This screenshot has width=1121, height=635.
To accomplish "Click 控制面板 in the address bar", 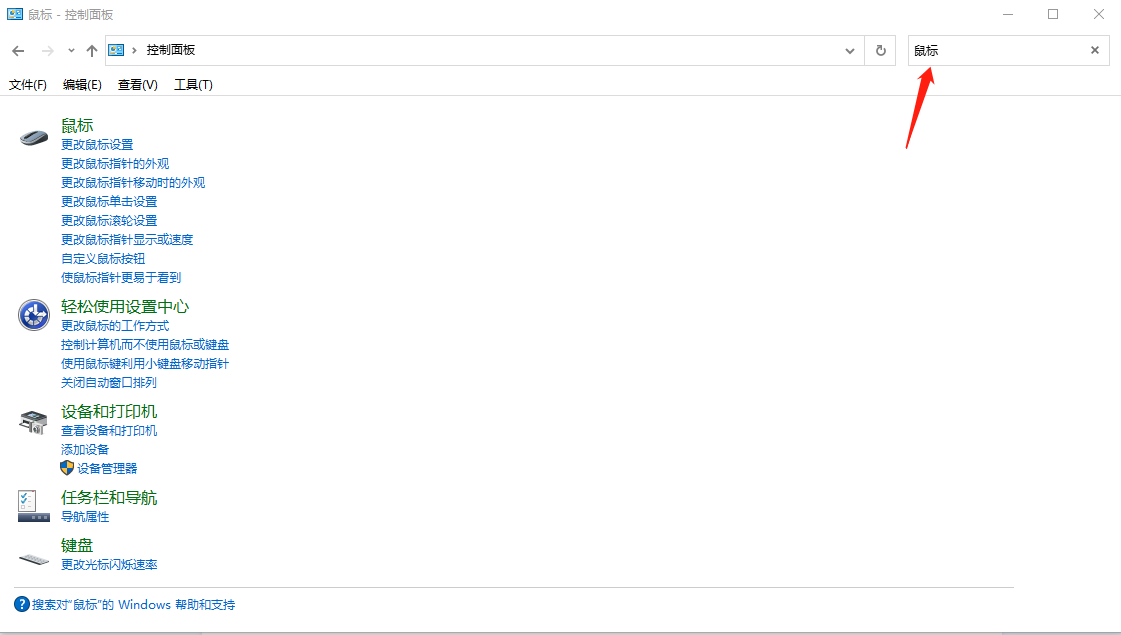I will point(171,49).
